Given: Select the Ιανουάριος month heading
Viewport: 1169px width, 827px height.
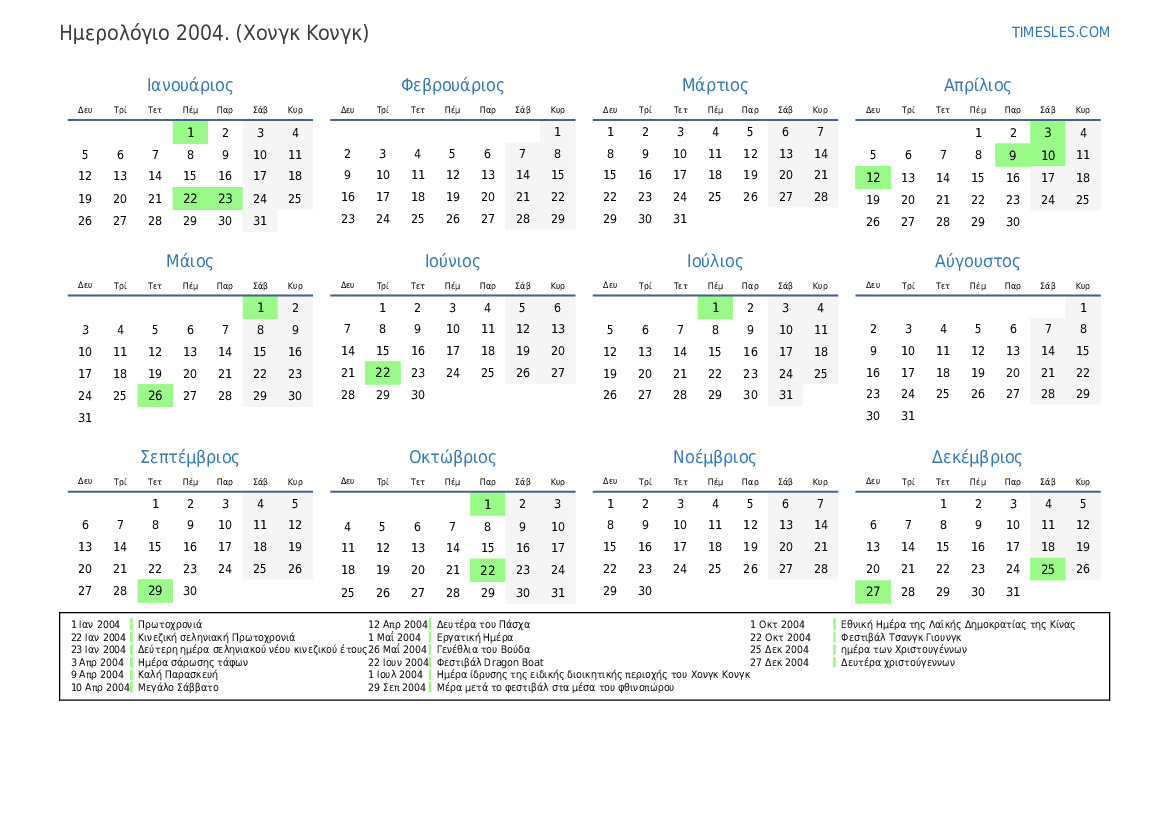Looking at the screenshot, I should [189, 85].
